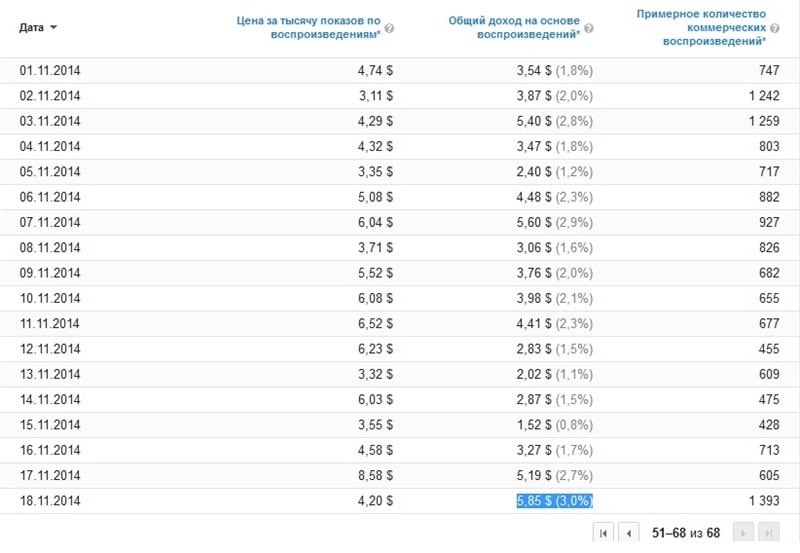Go to first page of results
The height and width of the screenshot is (553, 800).
click(603, 533)
